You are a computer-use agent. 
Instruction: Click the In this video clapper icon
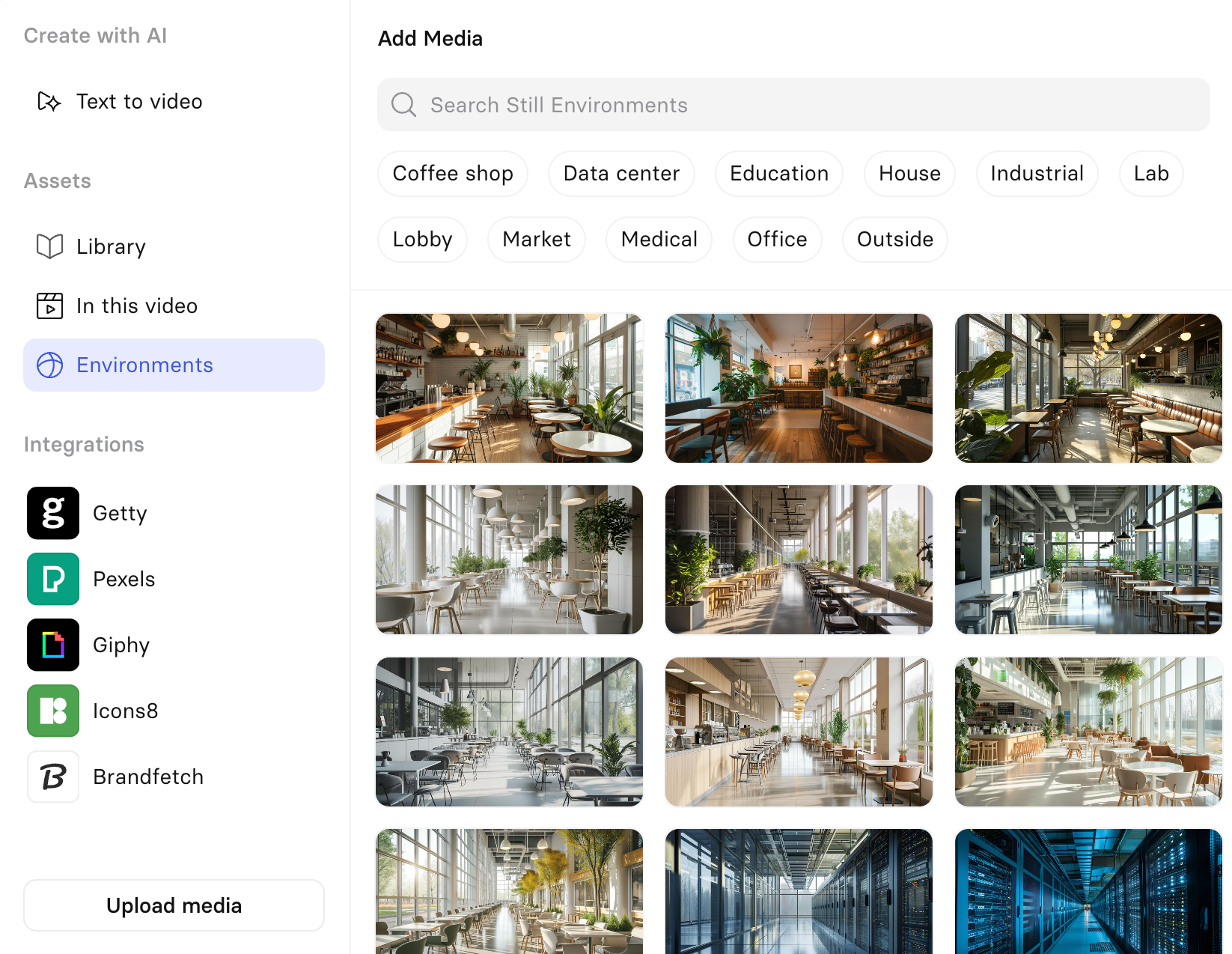pyautogui.click(x=49, y=306)
